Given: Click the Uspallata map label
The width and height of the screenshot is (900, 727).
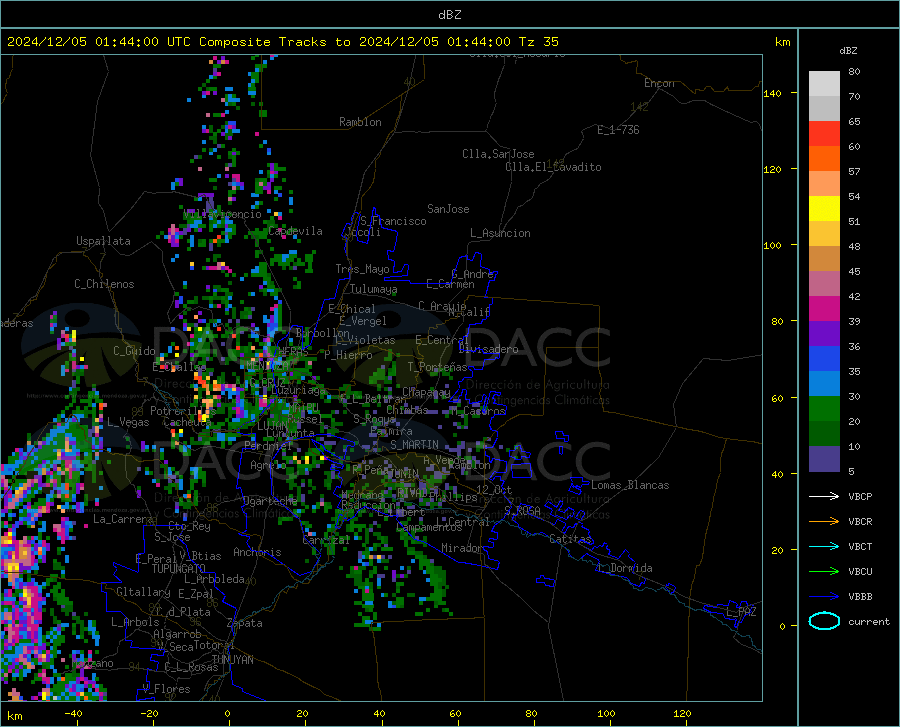Looking at the screenshot, I should [x=103, y=241].
